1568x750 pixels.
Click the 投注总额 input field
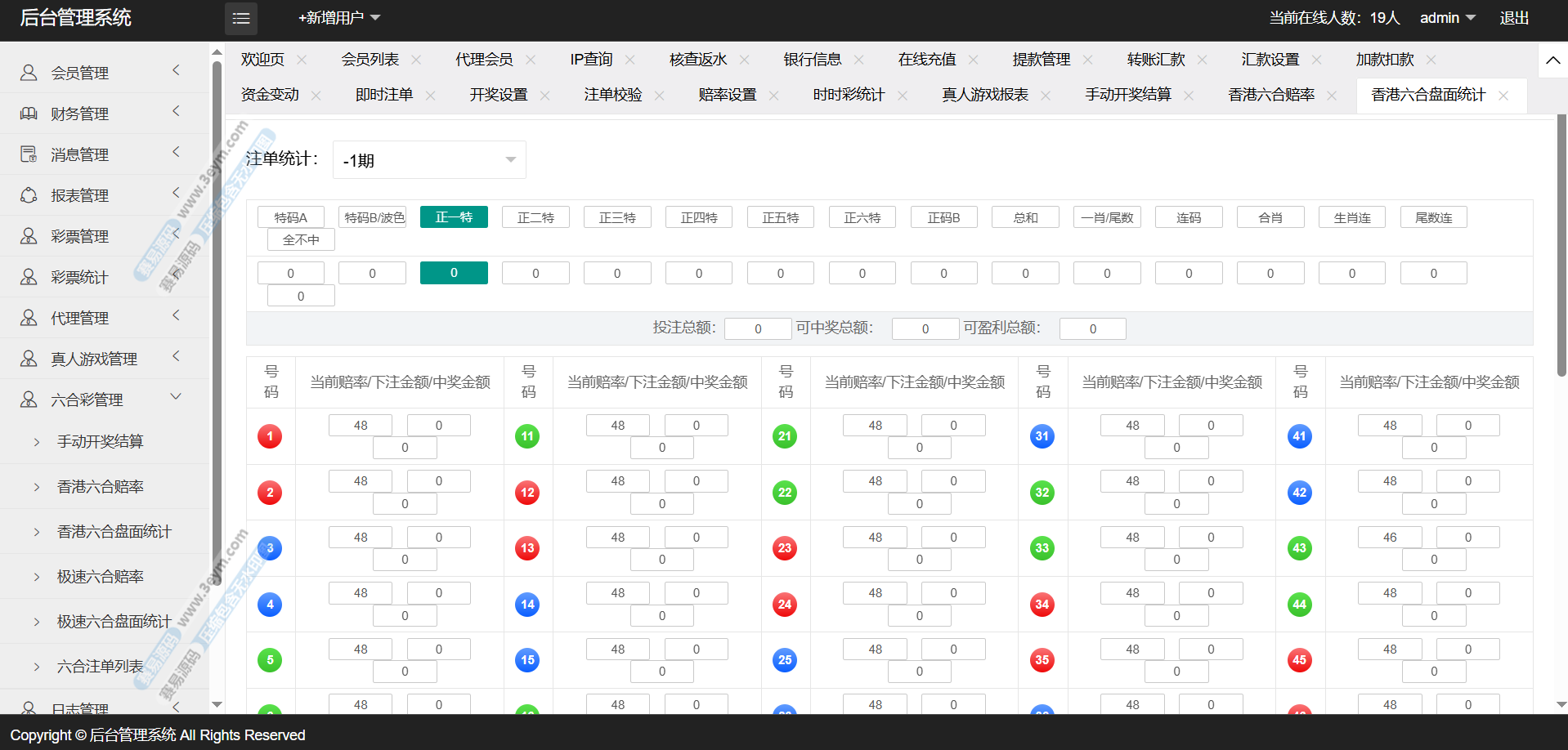[757, 328]
